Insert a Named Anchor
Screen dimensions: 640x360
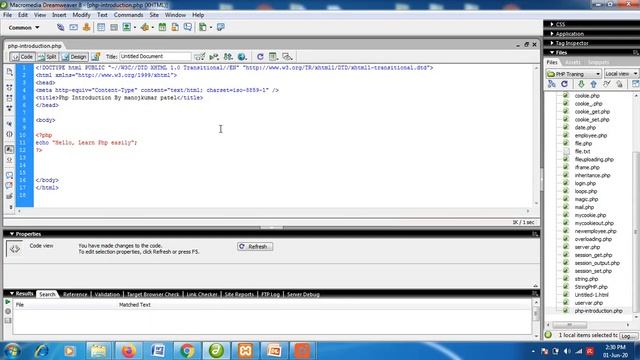coord(87,27)
